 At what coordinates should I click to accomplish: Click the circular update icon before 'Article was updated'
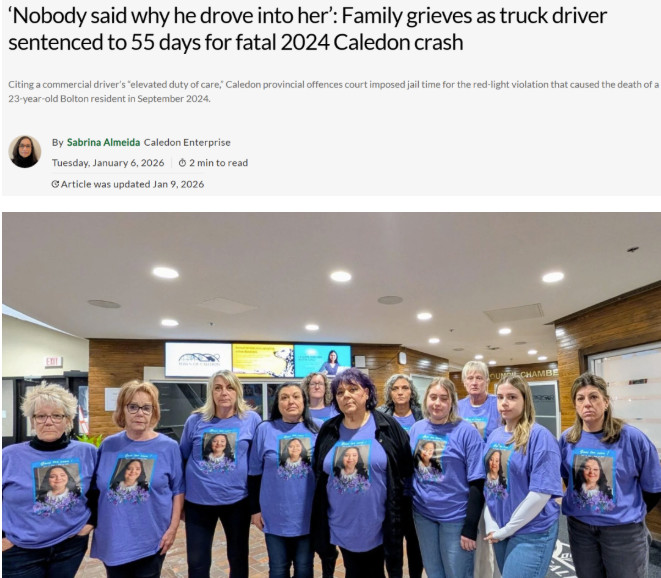pyautogui.click(x=55, y=184)
